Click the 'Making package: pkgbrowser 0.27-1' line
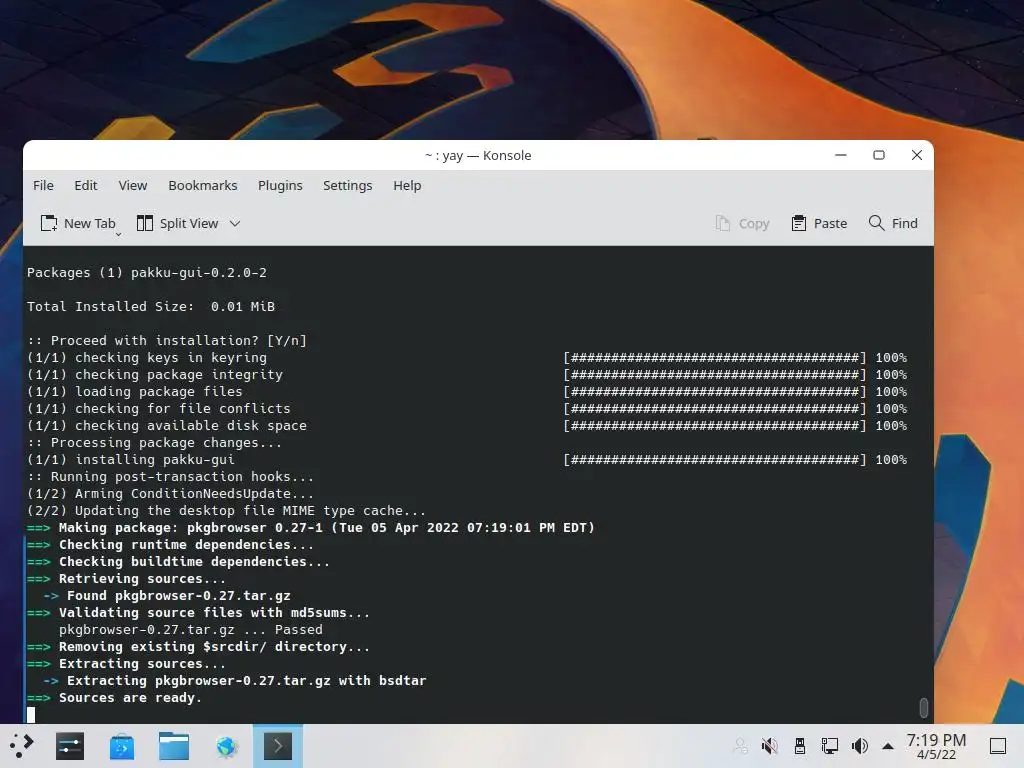Viewport: 1024px width, 768px height. [x=311, y=528]
